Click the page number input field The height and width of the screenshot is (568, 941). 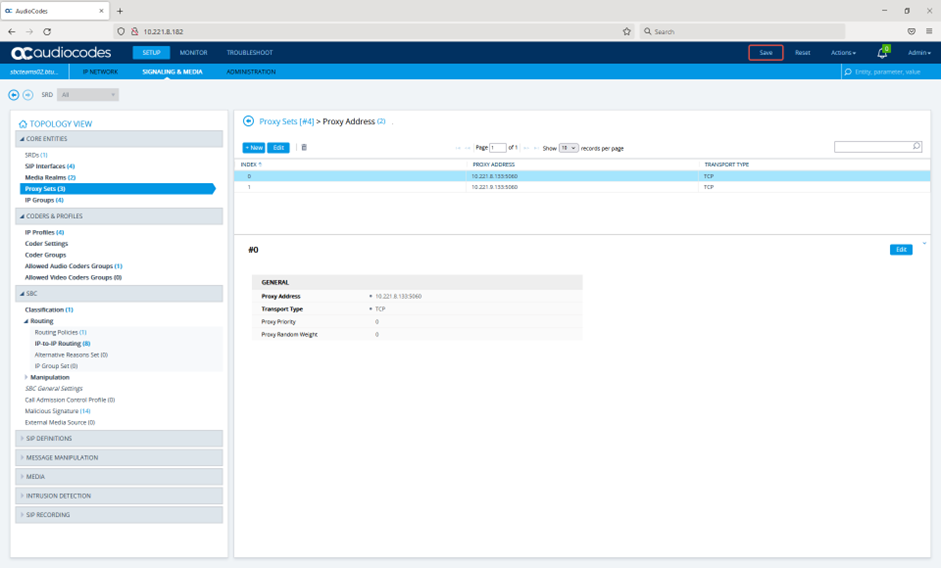tap(498, 148)
